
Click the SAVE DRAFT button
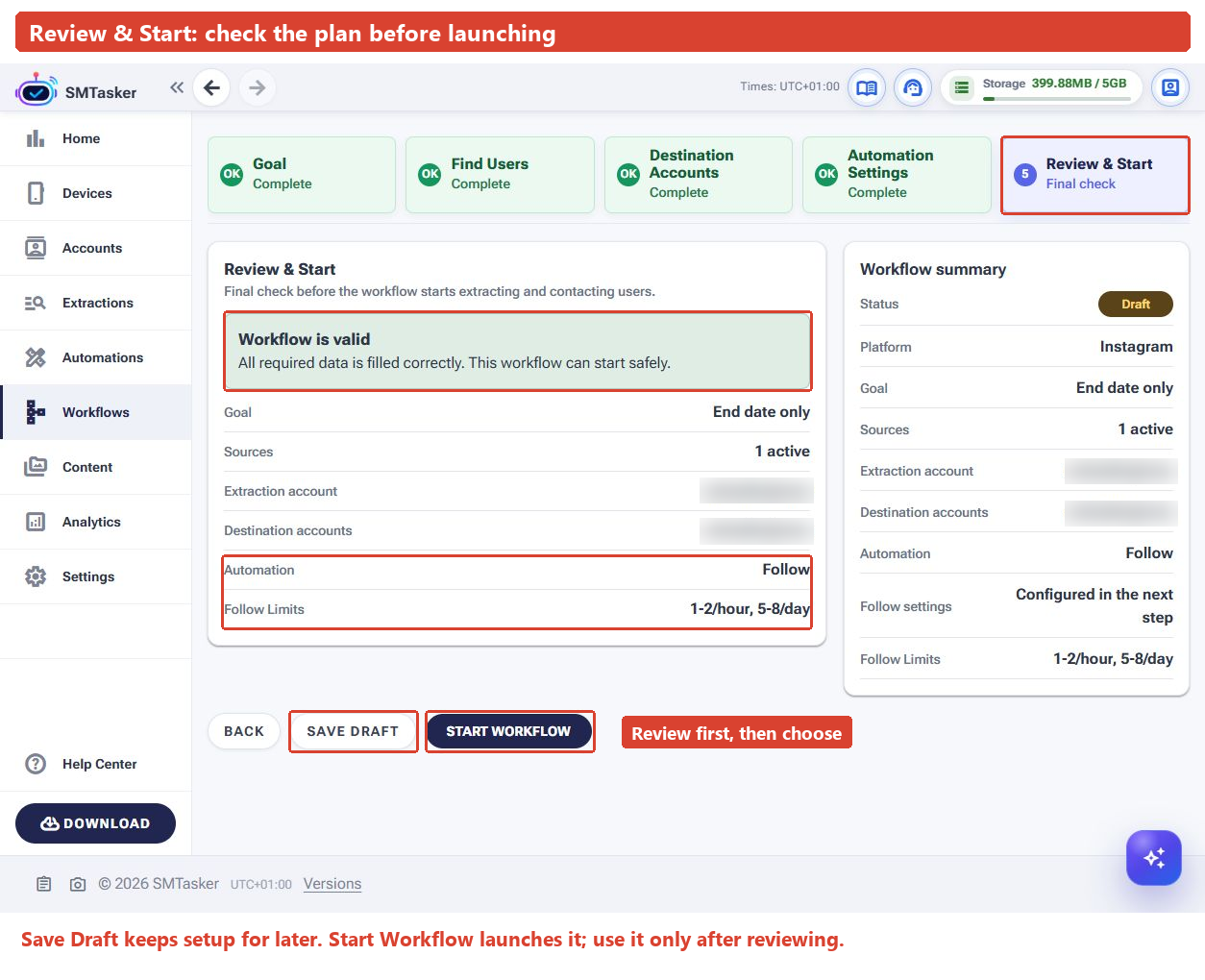point(353,731)
